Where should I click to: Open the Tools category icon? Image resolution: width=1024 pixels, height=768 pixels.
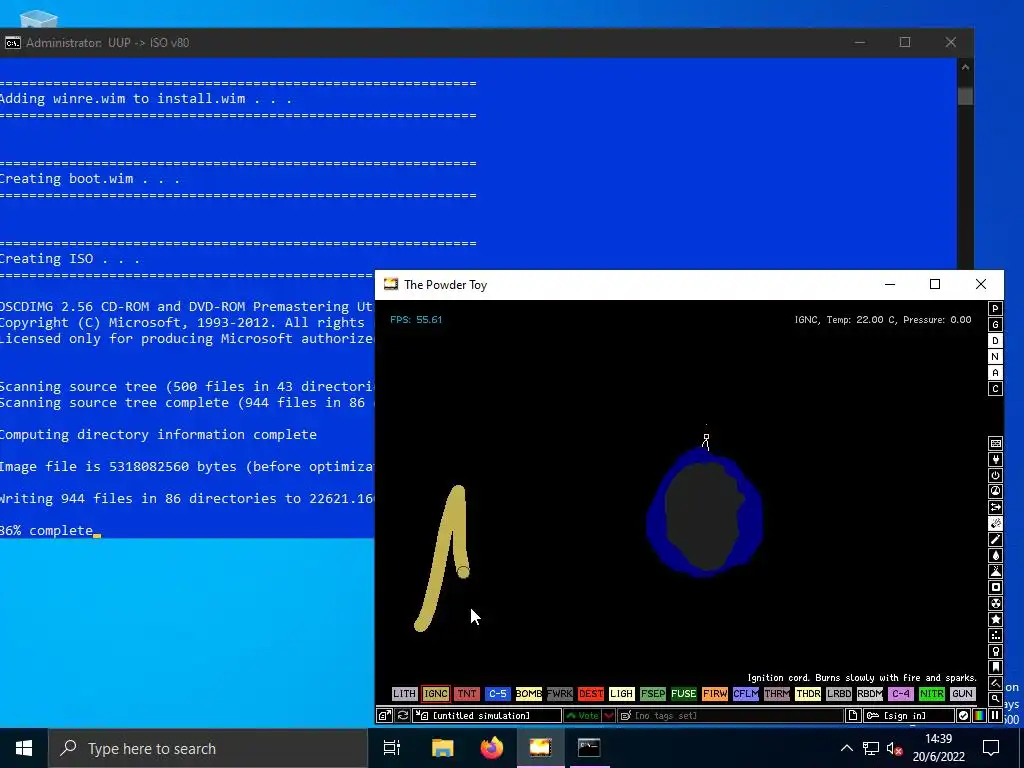[x=995, y=651]
